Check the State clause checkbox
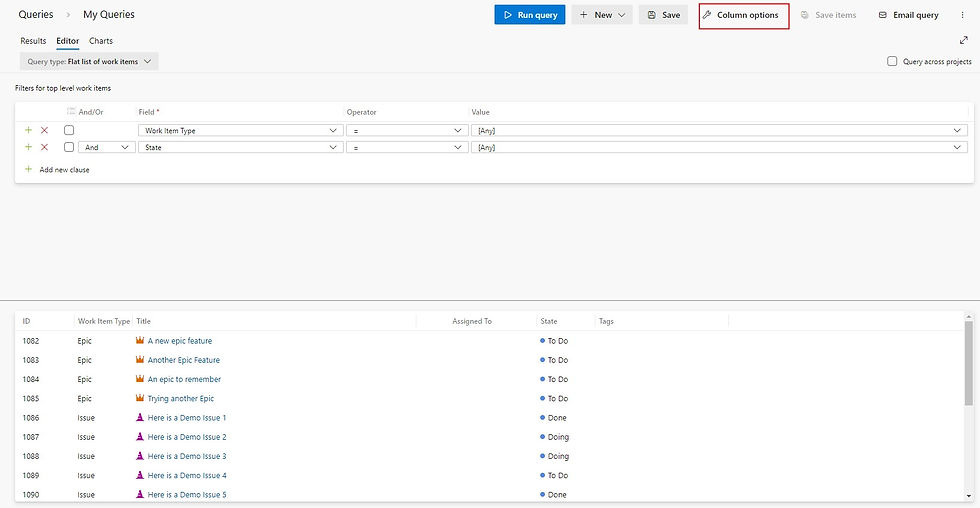 pos(69,147)
